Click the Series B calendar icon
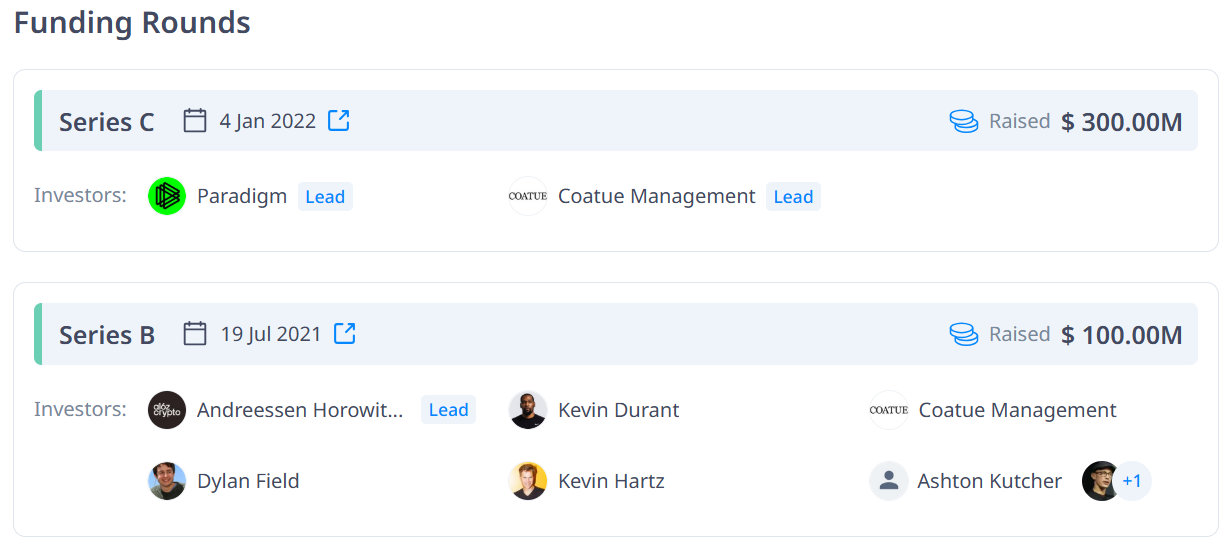Viewport: 1230px width, 544px height. [195, 334]
